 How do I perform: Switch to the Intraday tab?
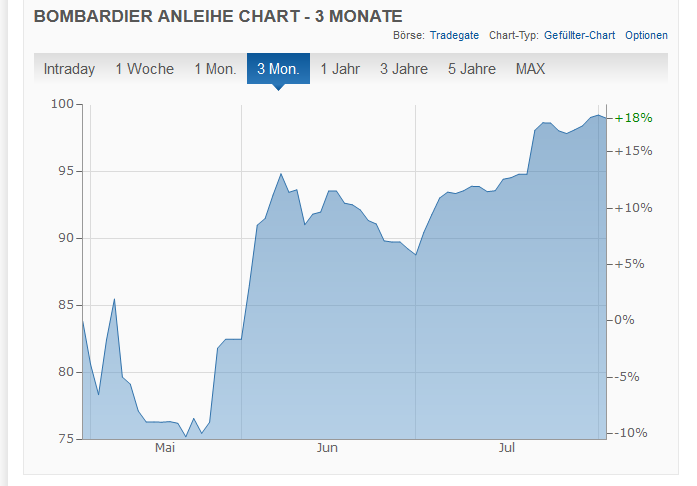pyautogui.click(x=69, y=69)
